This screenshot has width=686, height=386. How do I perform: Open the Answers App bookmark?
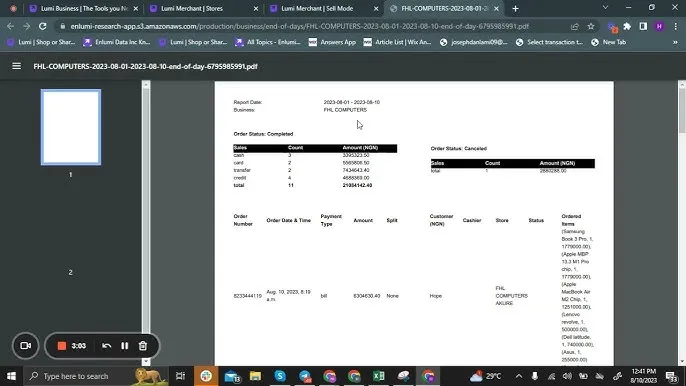click(x=332, y=42)
